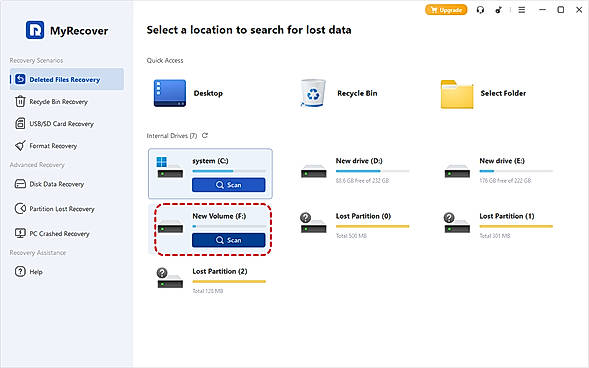
Task: Click the Lost Partition (1) disk icon
Action: pos(457,223)
